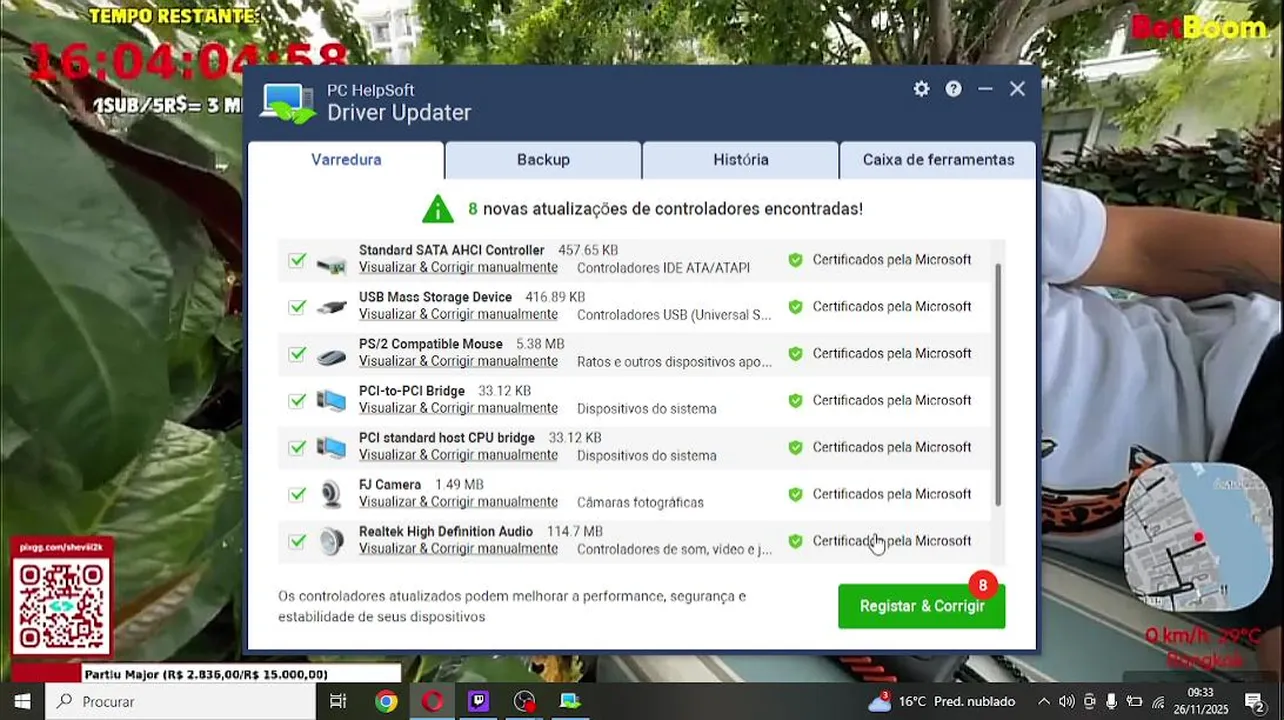The width and height of the screenshot is (1284, 720).
Task: Open Task View in the taskbar
Action: tap(338, 701)
